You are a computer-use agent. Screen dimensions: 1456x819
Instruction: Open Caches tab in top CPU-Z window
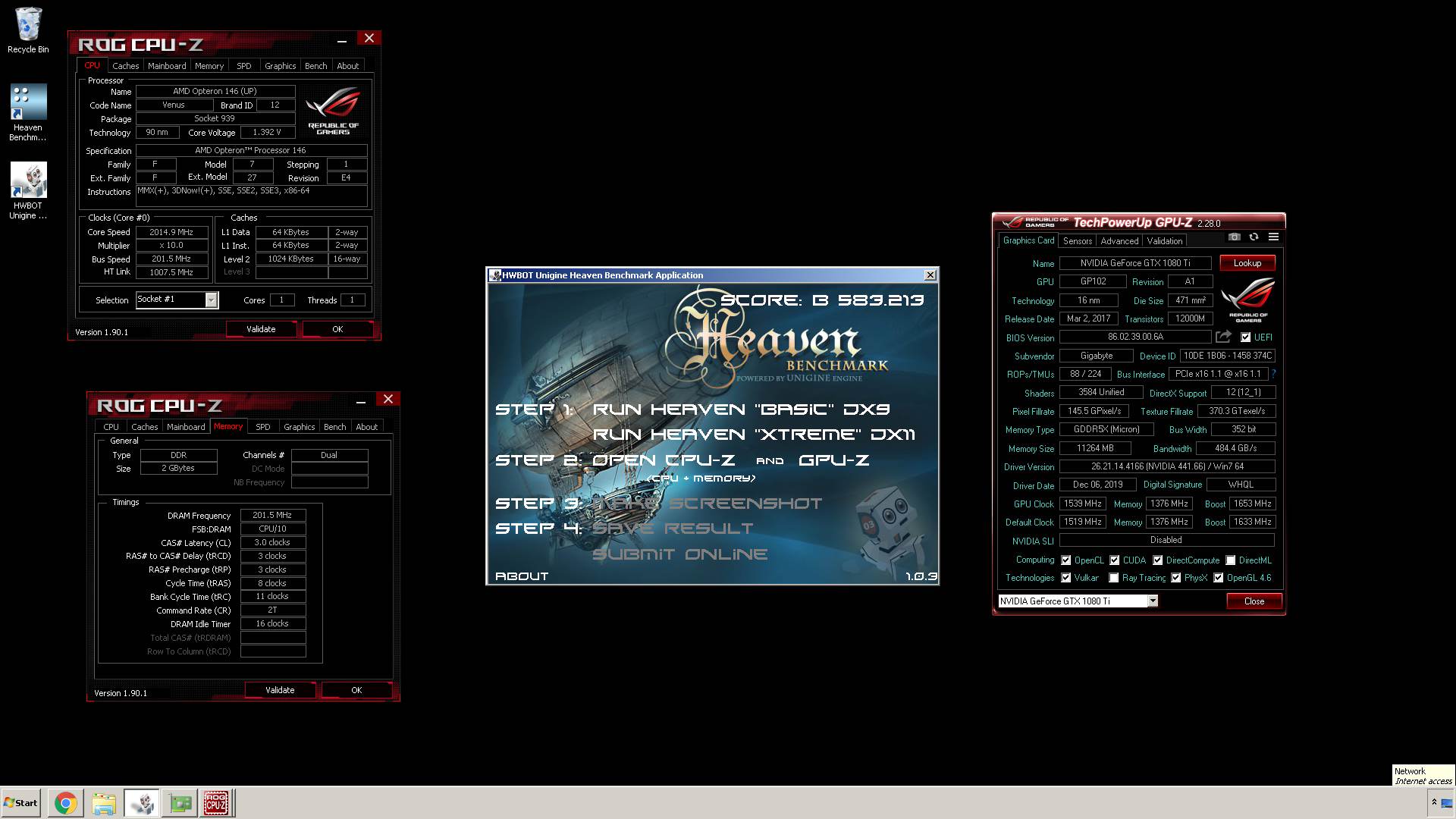pyautogui.click(x=125, y=66)
